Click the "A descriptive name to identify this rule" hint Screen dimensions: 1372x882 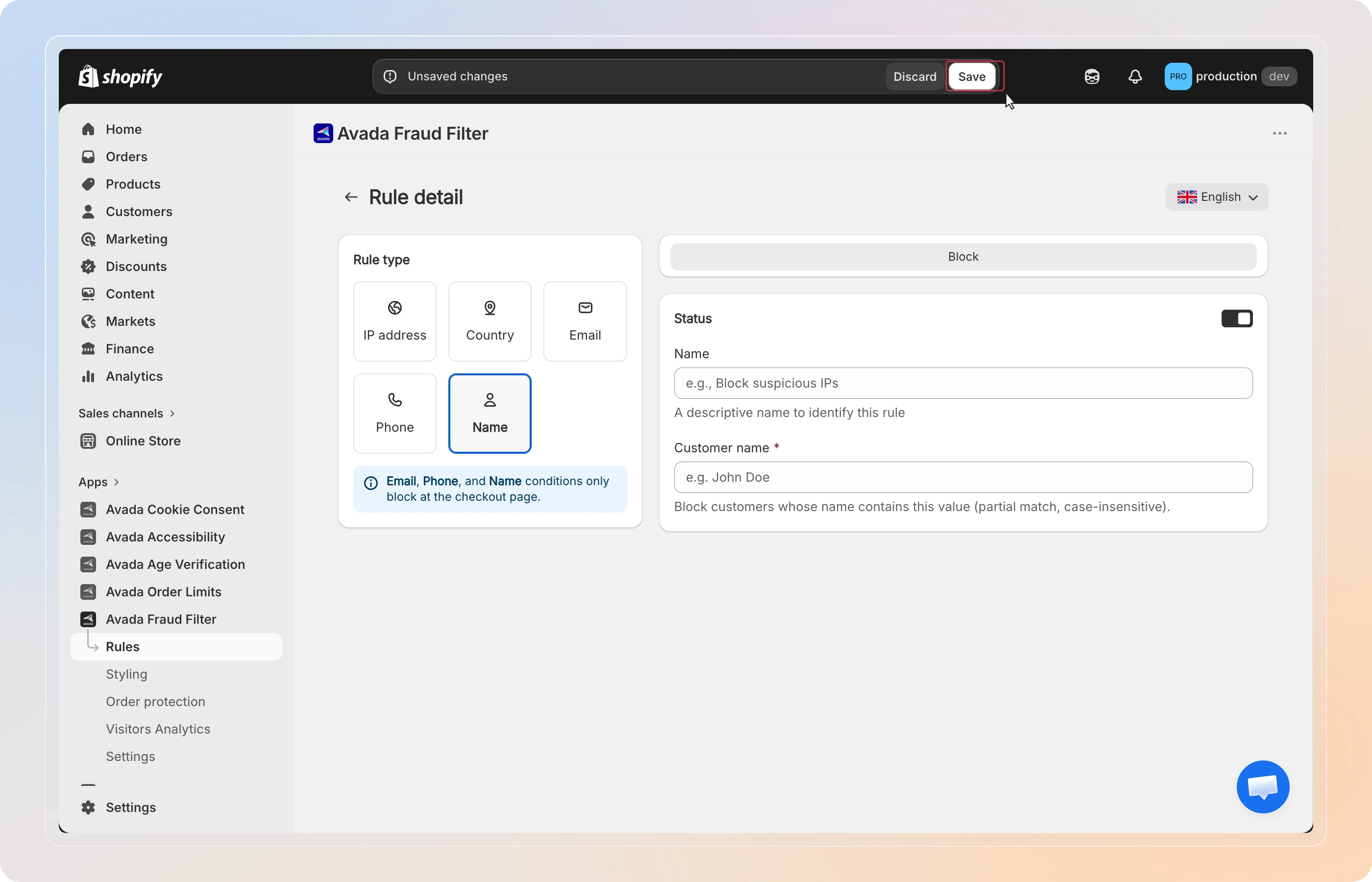(x=790, y=413)
